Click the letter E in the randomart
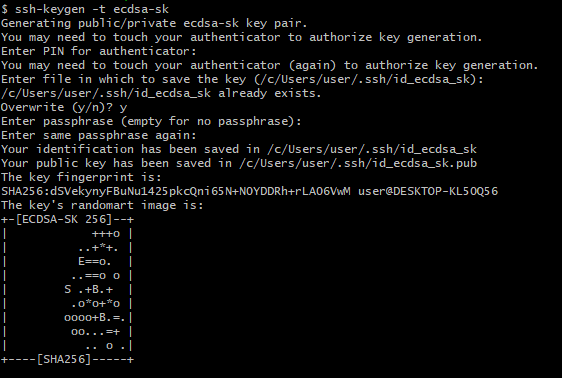This screenshot has height=378, width=562. coord(81,262)
